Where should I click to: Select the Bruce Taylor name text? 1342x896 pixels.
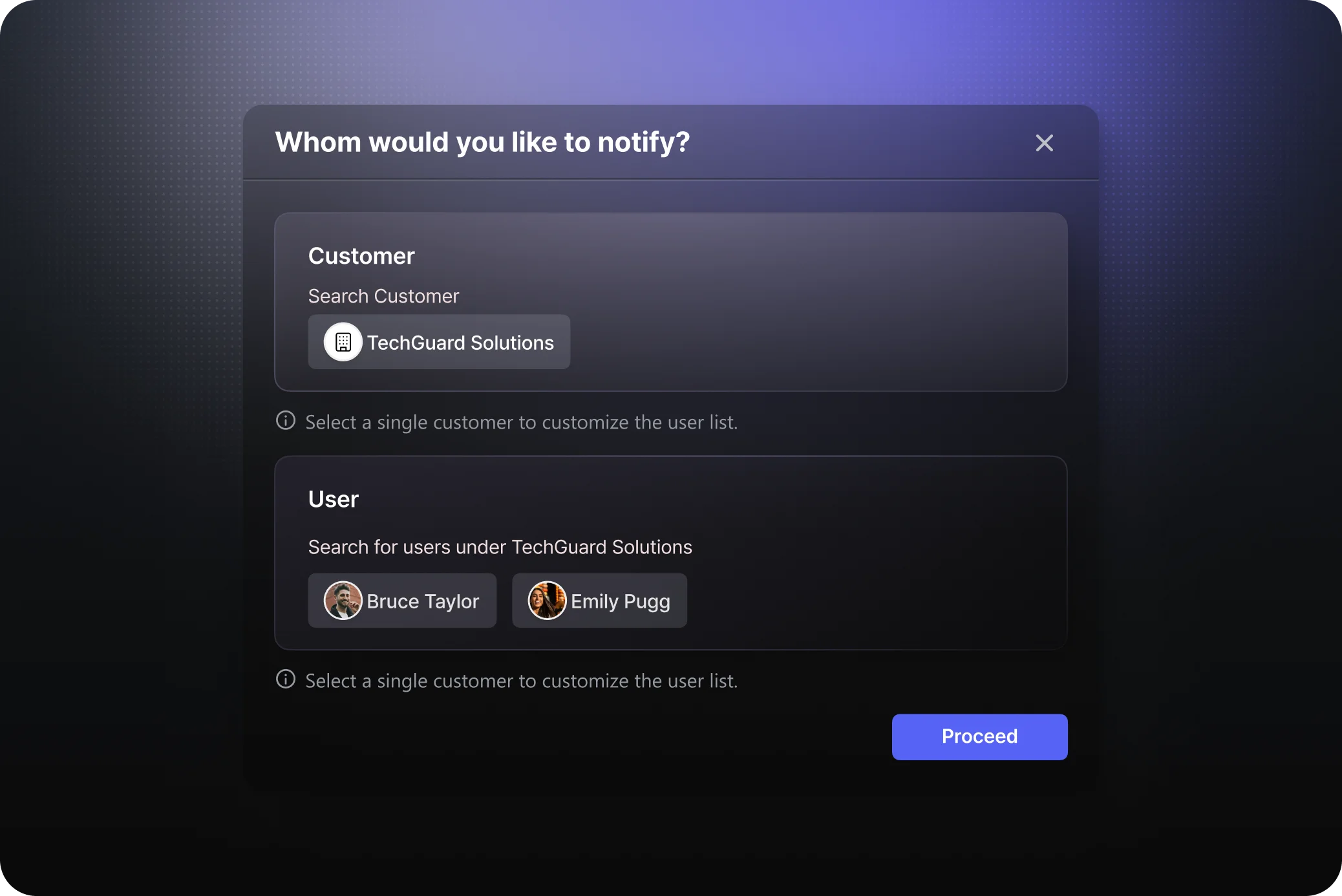point(423,601)
